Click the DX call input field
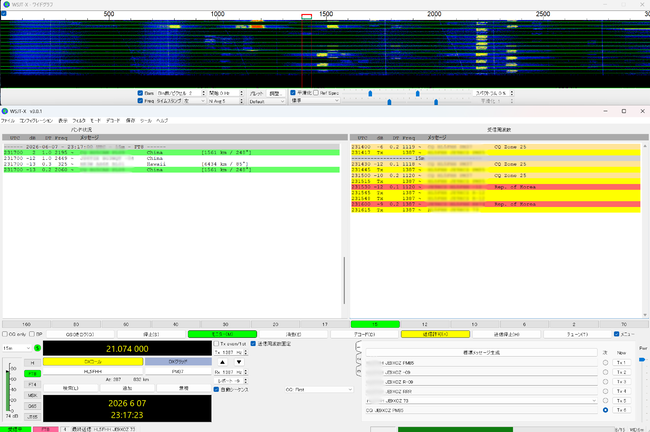650x432 pixels. pos(93,371)
